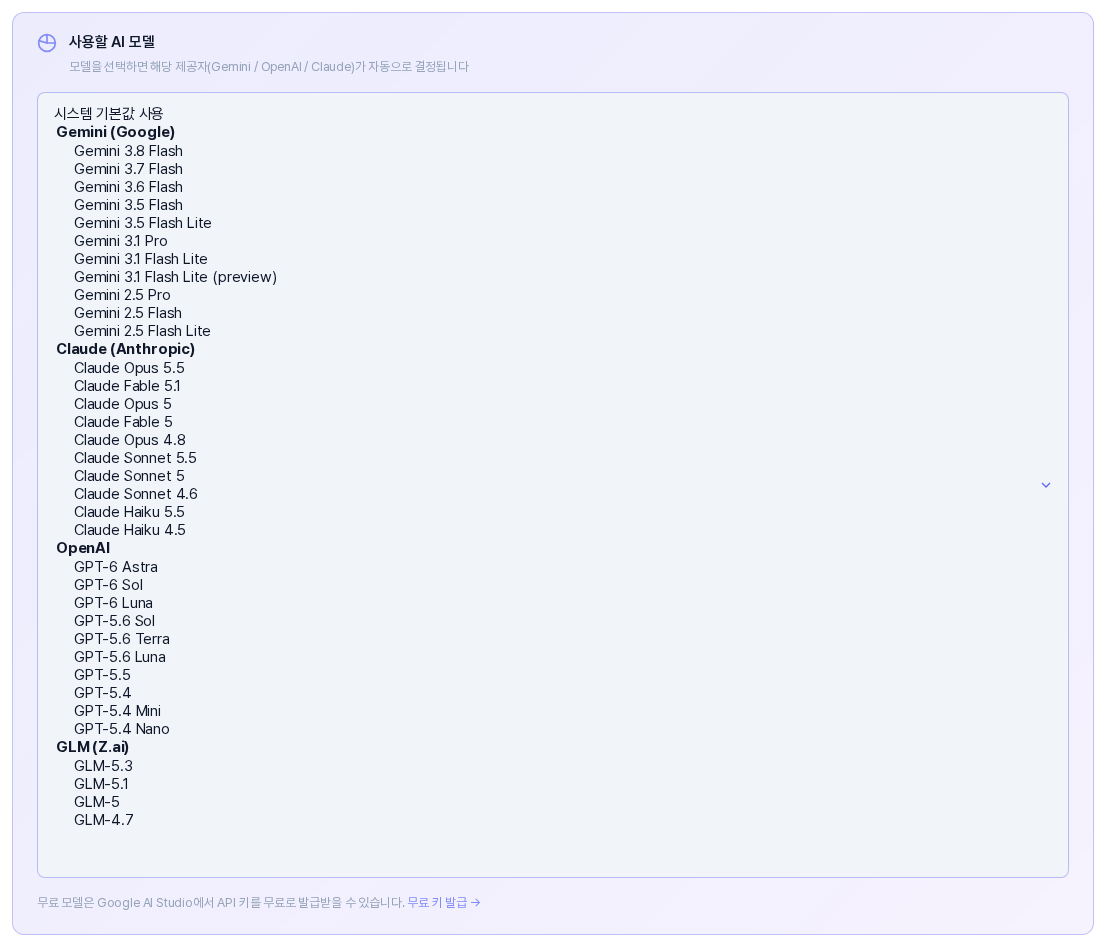Select GPT-5.4 Nano

tap(121, 729)
